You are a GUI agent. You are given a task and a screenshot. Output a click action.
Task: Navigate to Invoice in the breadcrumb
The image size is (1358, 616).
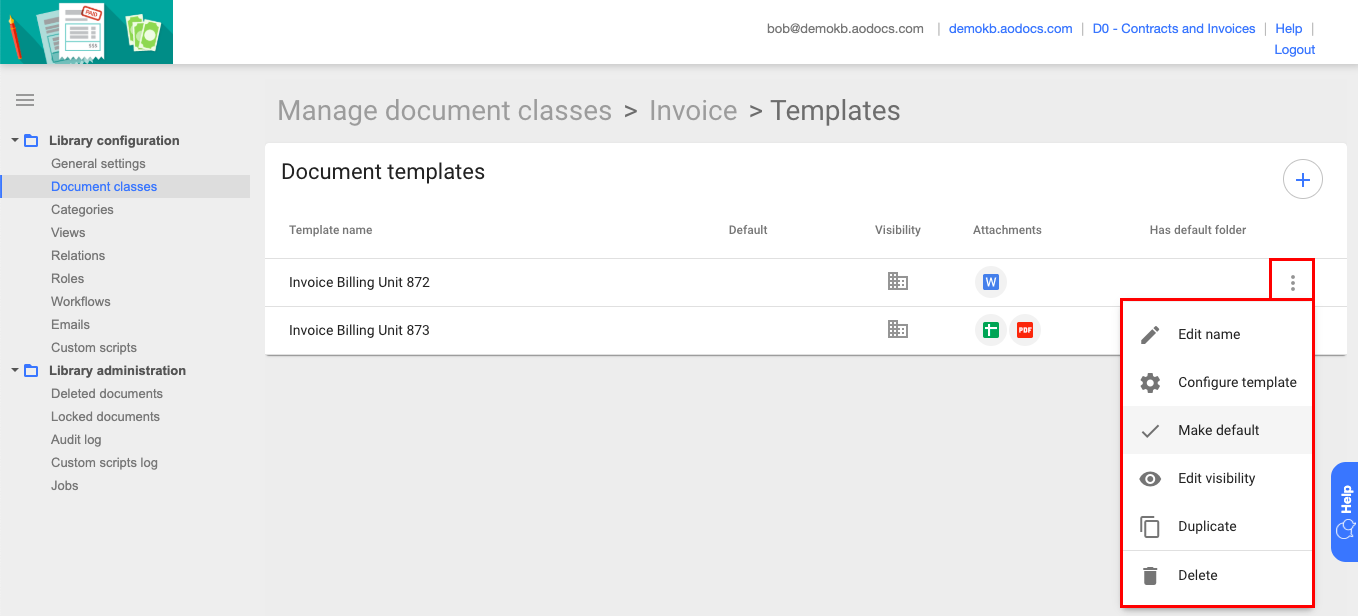coord(693,110)
